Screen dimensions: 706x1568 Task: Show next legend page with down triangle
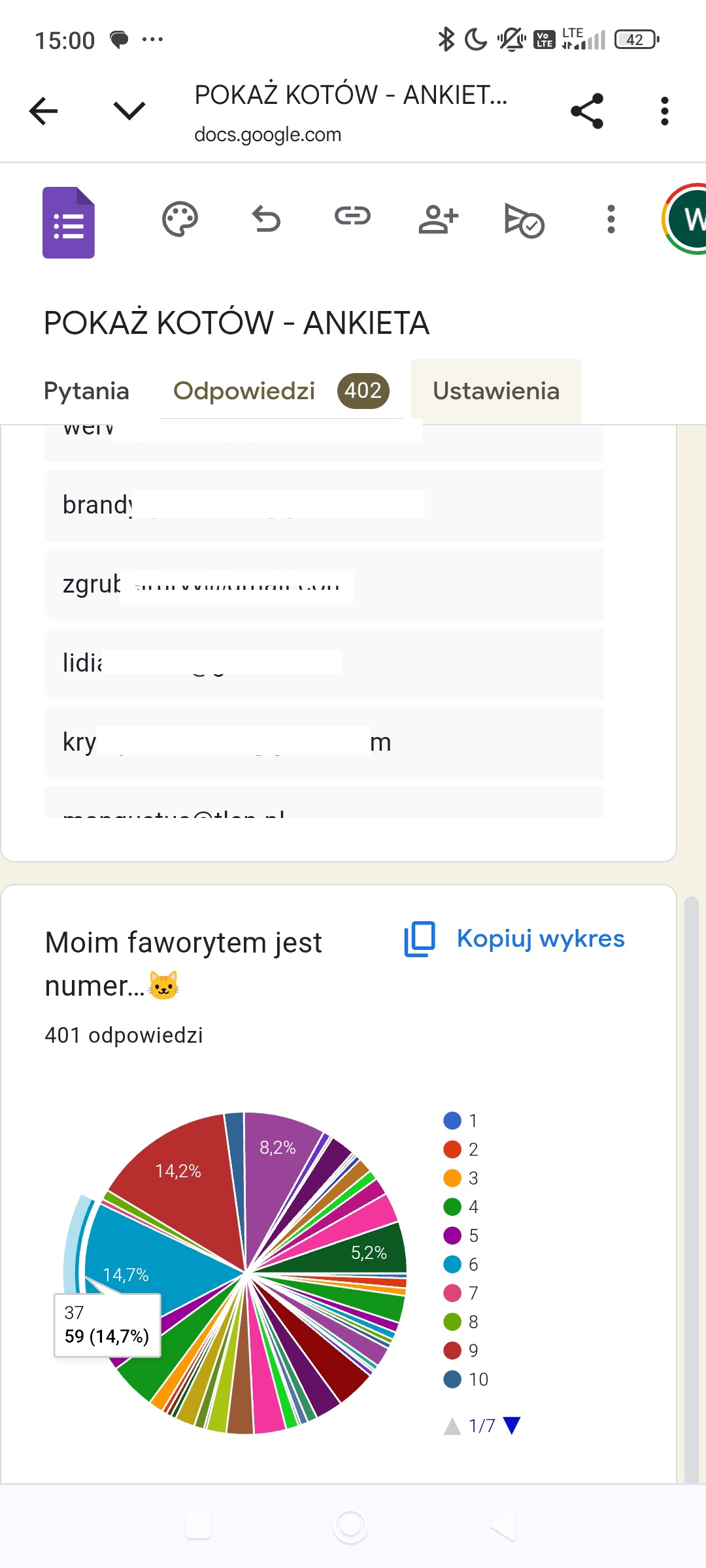512,1426
